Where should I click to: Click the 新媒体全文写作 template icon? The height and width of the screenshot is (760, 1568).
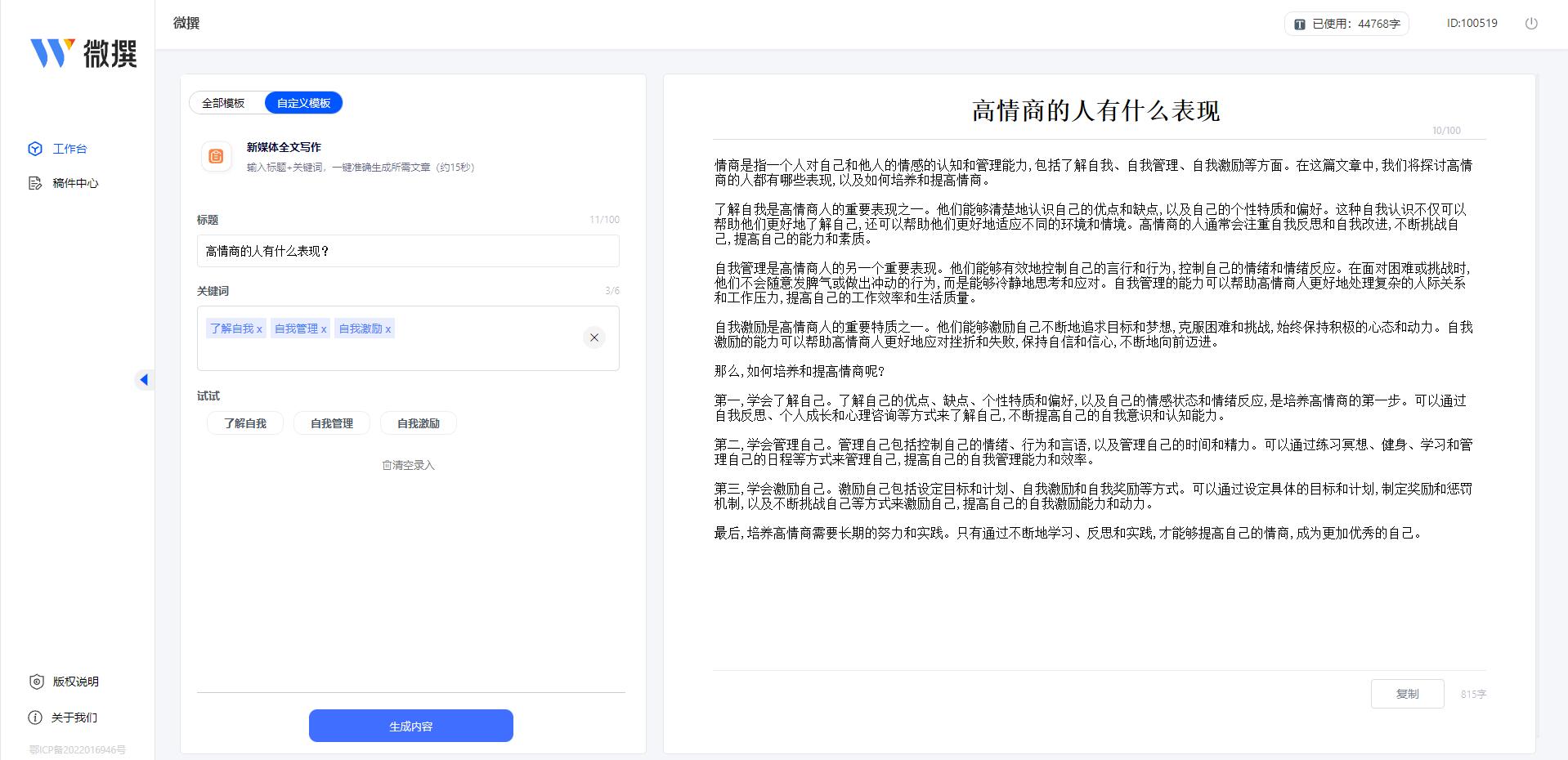tap(216, 156)
